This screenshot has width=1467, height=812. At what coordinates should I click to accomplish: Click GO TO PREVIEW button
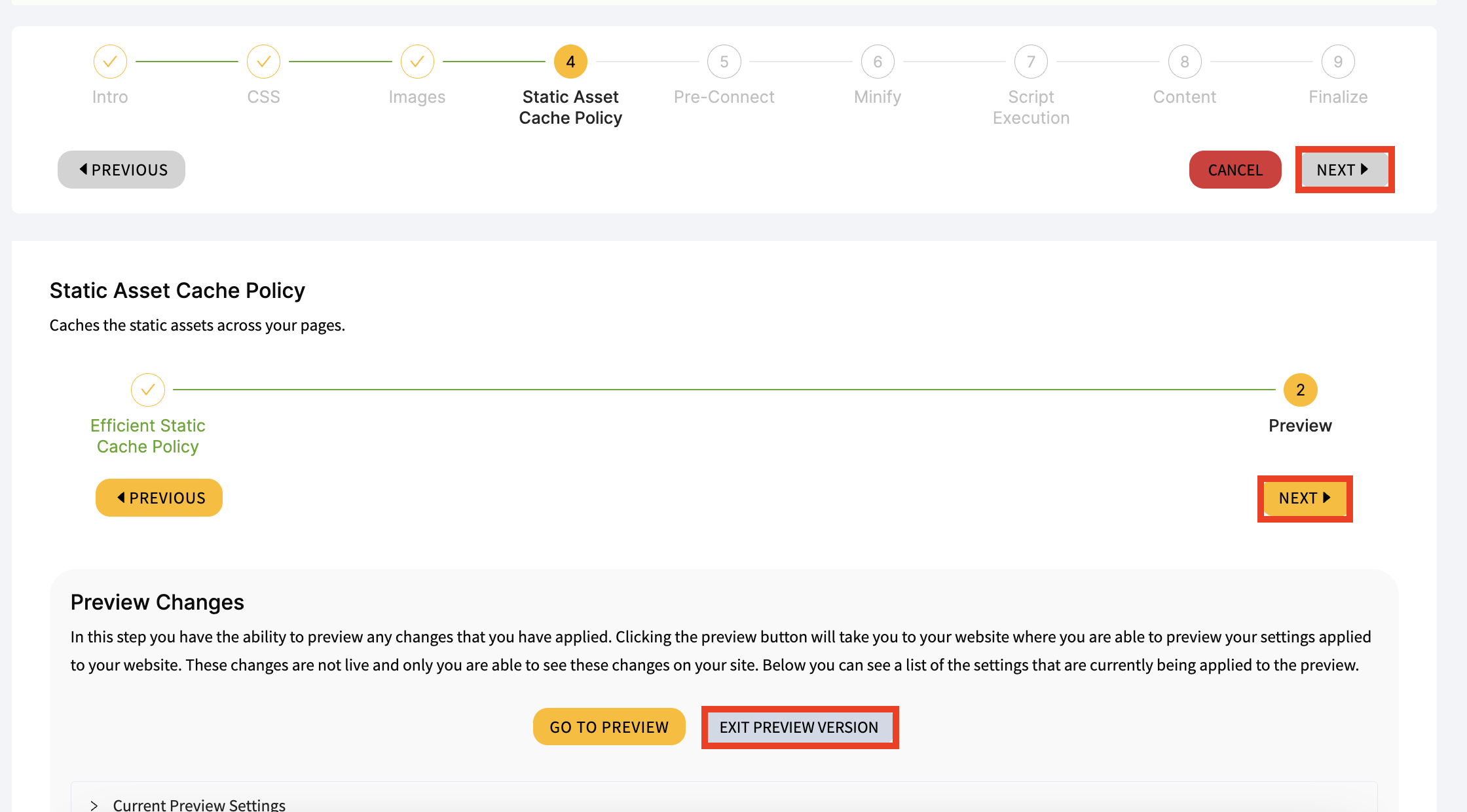click(x=609, y=727)
